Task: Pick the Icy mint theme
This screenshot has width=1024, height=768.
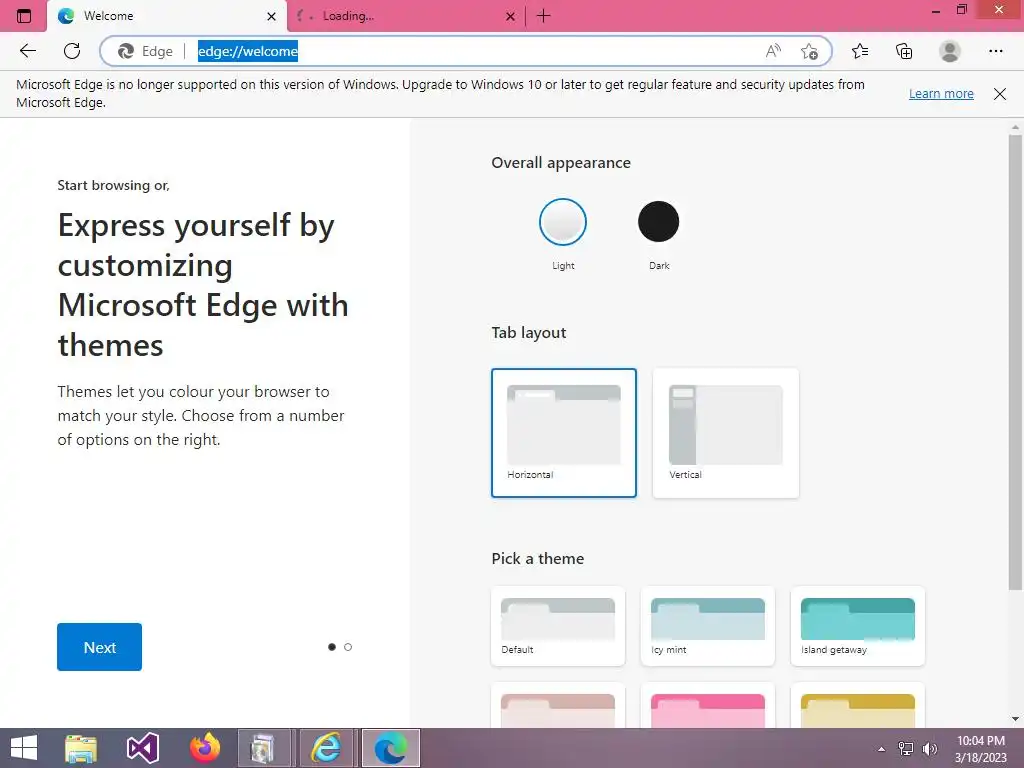Action: (708, 626)
